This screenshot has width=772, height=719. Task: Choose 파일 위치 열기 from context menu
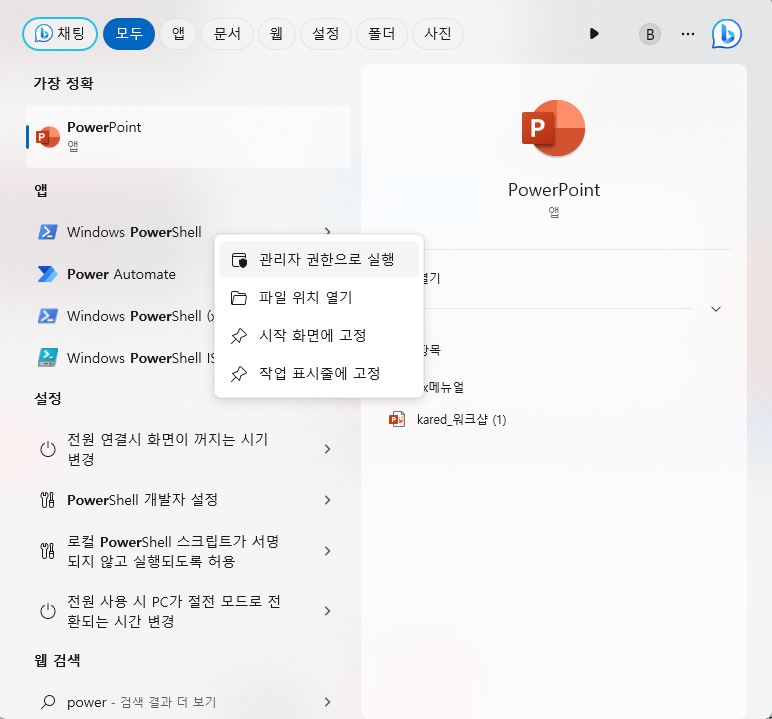(x=319, y=297)
